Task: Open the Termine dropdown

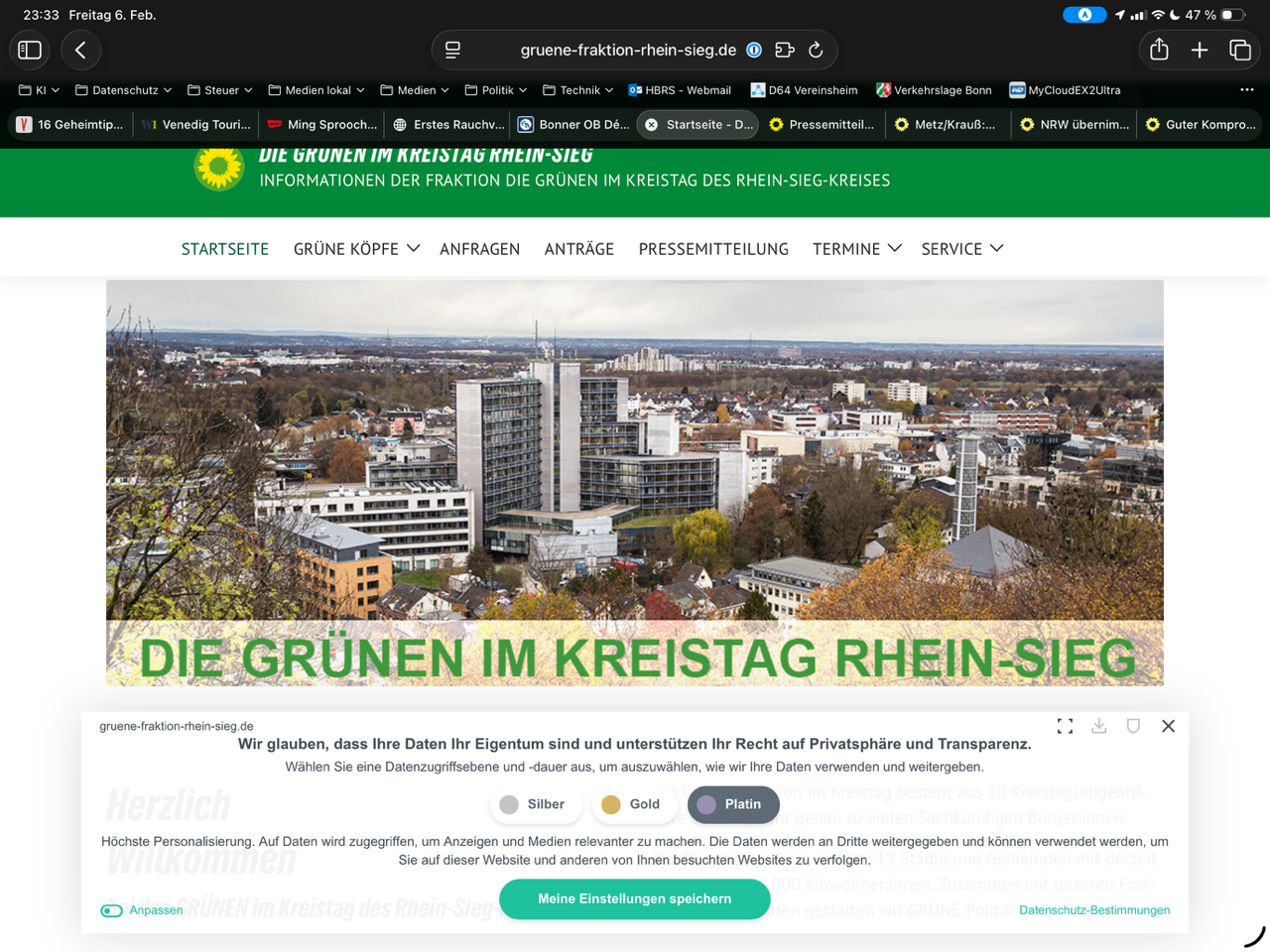Action: (x=856, y=249)
